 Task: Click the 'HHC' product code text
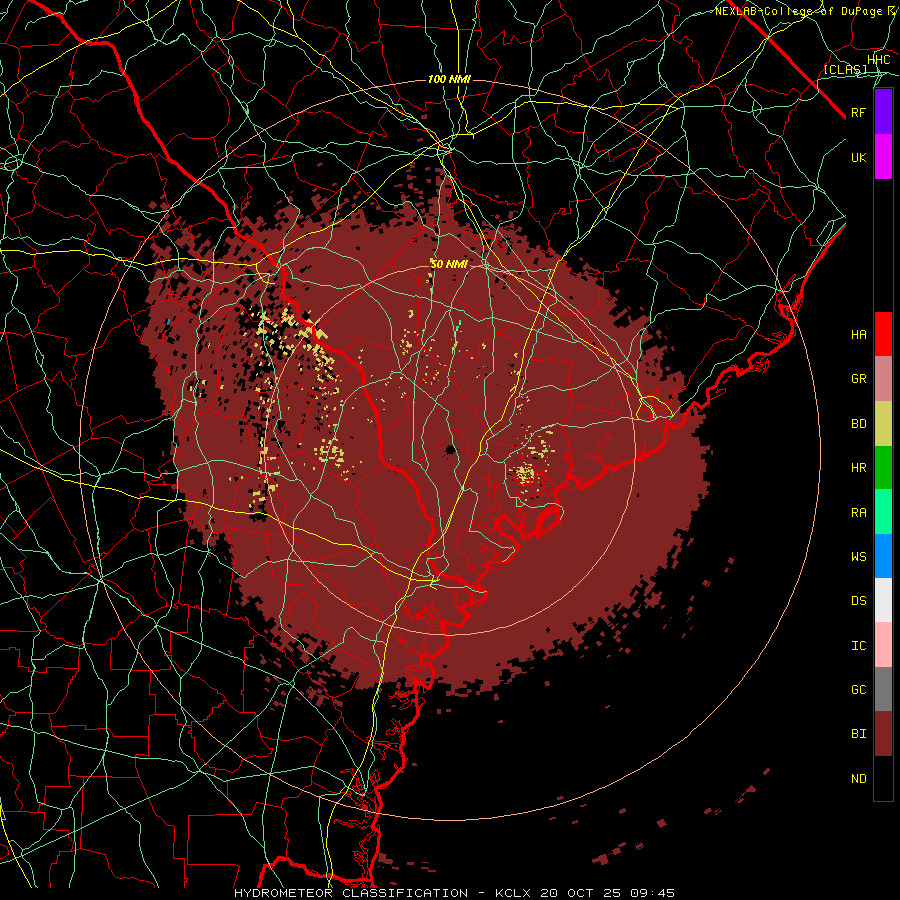pyautogui.click(x=878, y=60)
